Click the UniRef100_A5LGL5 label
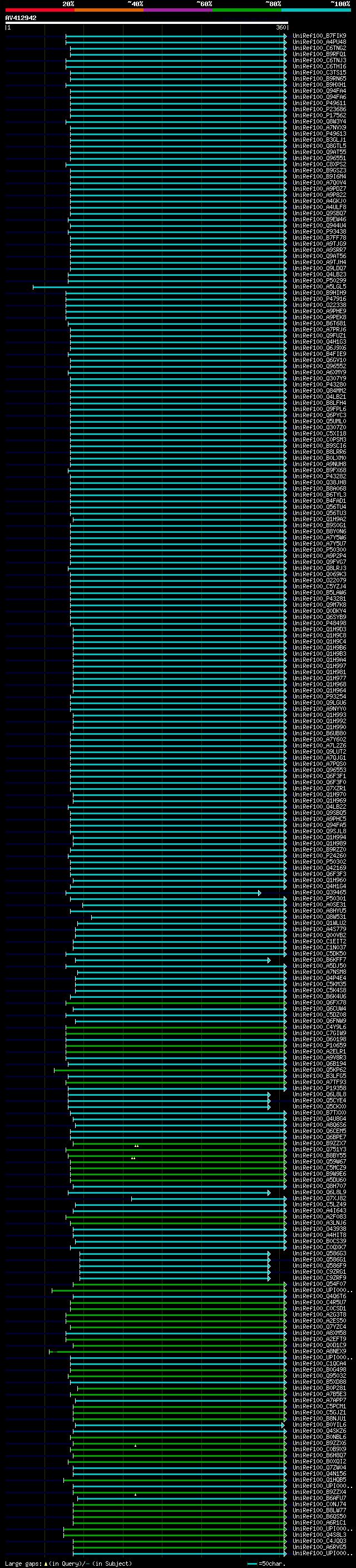 [319, 286]
